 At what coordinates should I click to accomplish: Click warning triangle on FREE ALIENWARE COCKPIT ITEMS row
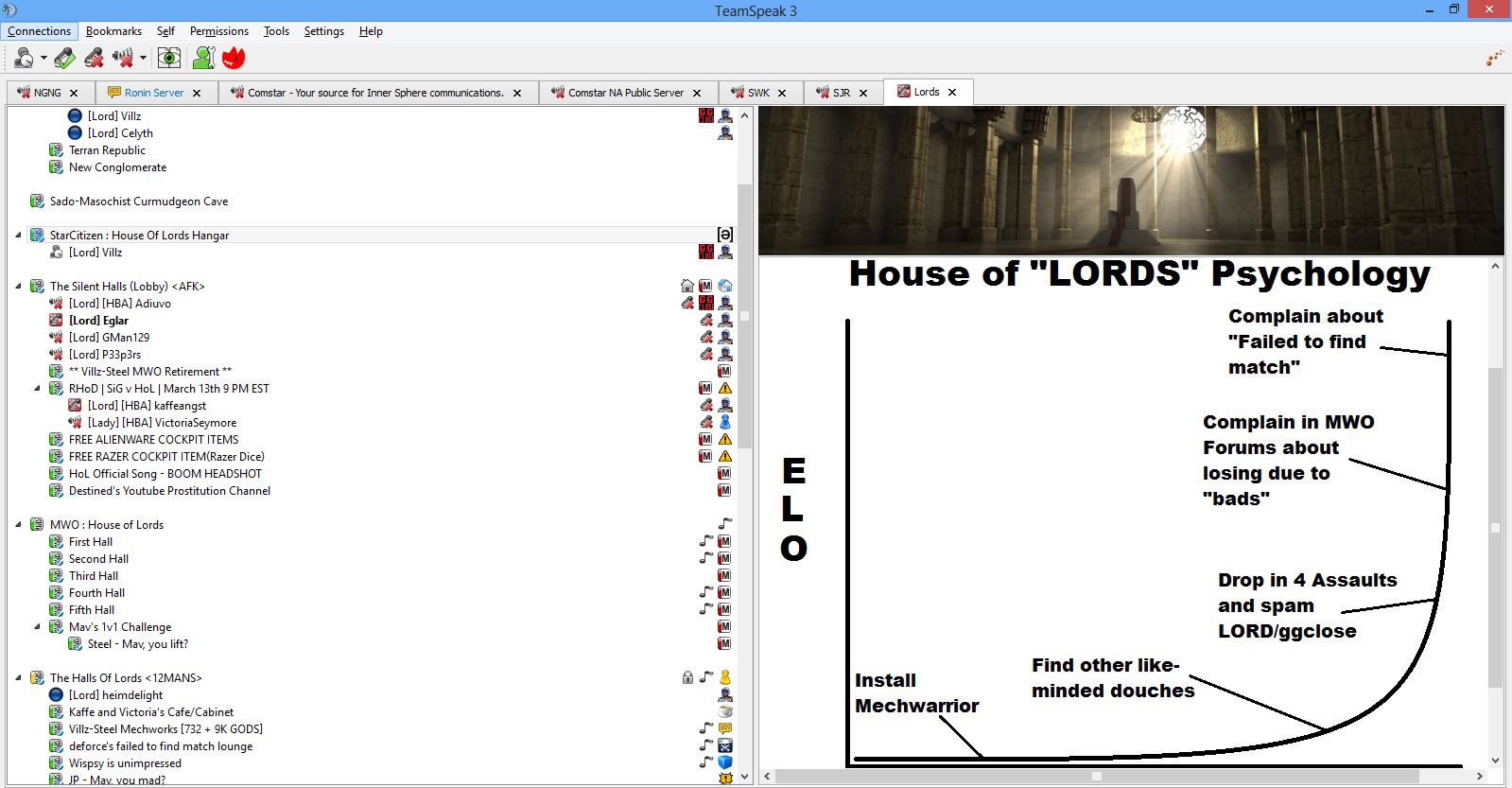click(725, 439)
